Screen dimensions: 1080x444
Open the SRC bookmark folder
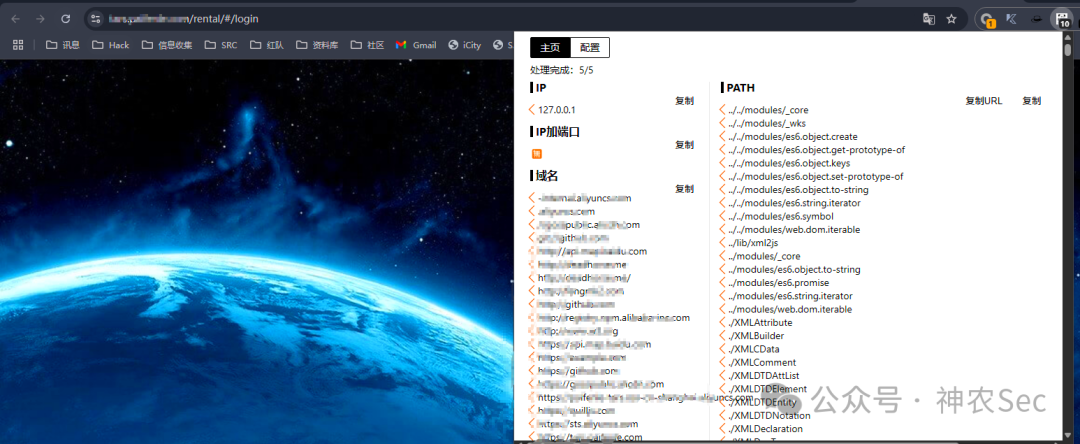coord(221,45)
